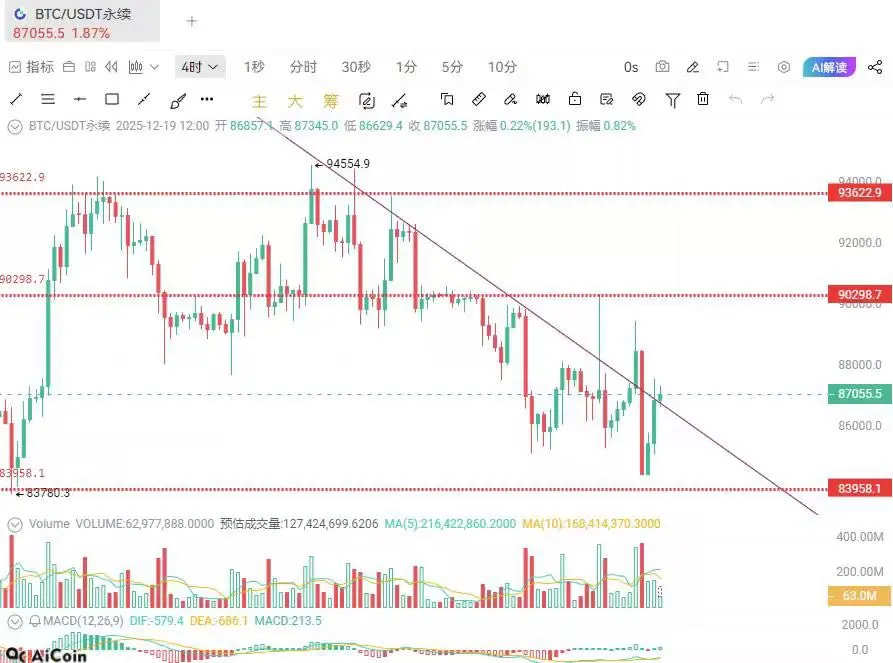Select the parallel lines tool

[x=48, y=100]
